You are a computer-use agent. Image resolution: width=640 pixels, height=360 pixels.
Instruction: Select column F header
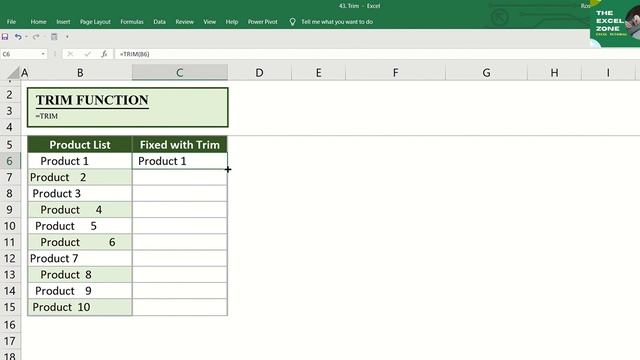point(395,73)
